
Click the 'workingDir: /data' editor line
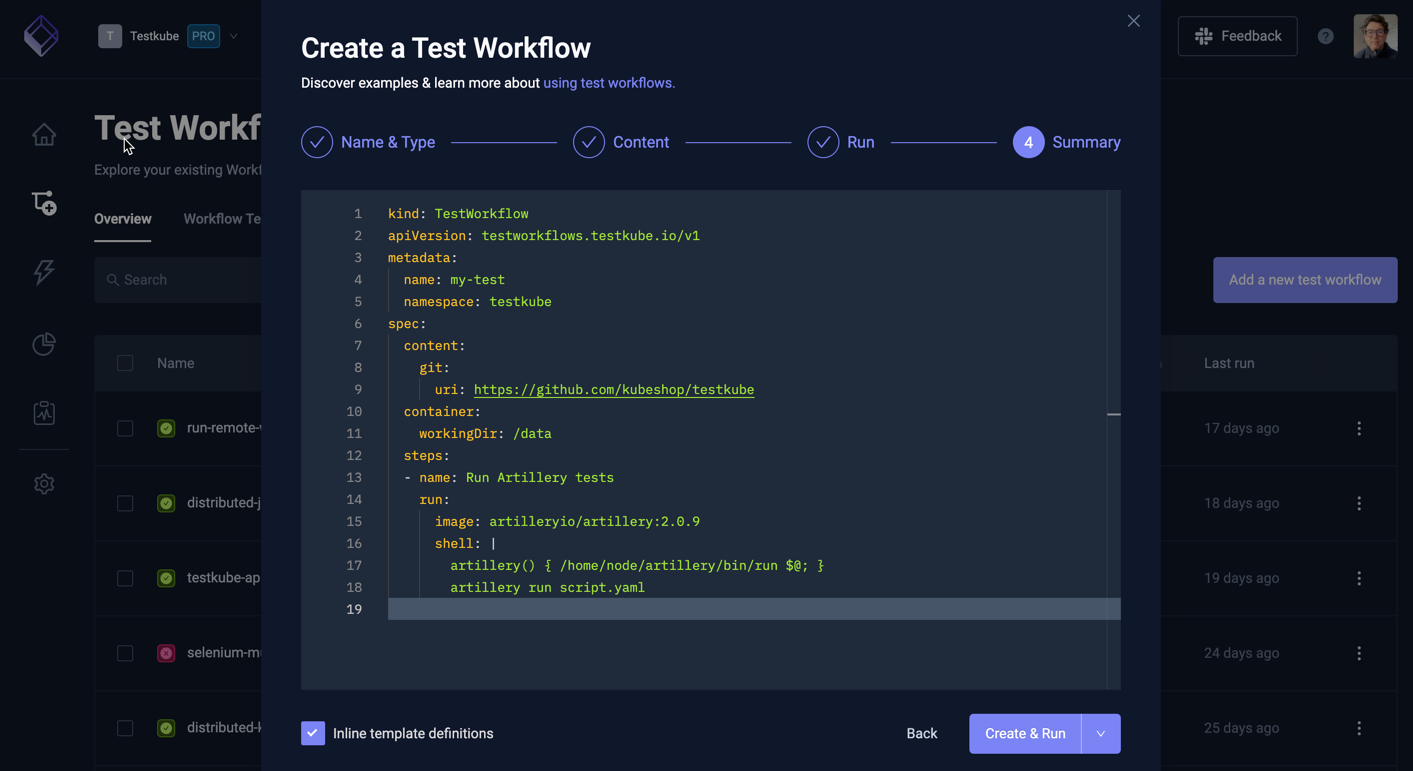(485, 434)
